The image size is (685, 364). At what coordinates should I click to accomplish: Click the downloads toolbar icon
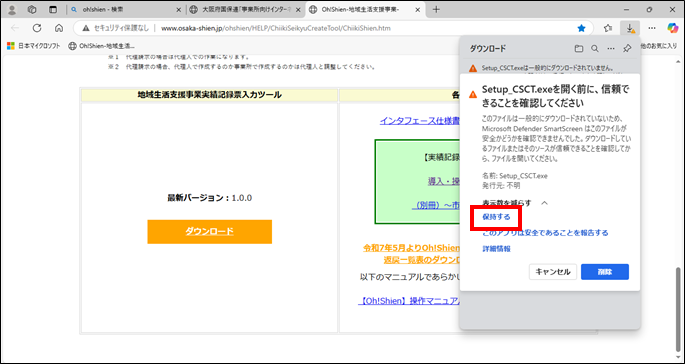coord(630,28)
